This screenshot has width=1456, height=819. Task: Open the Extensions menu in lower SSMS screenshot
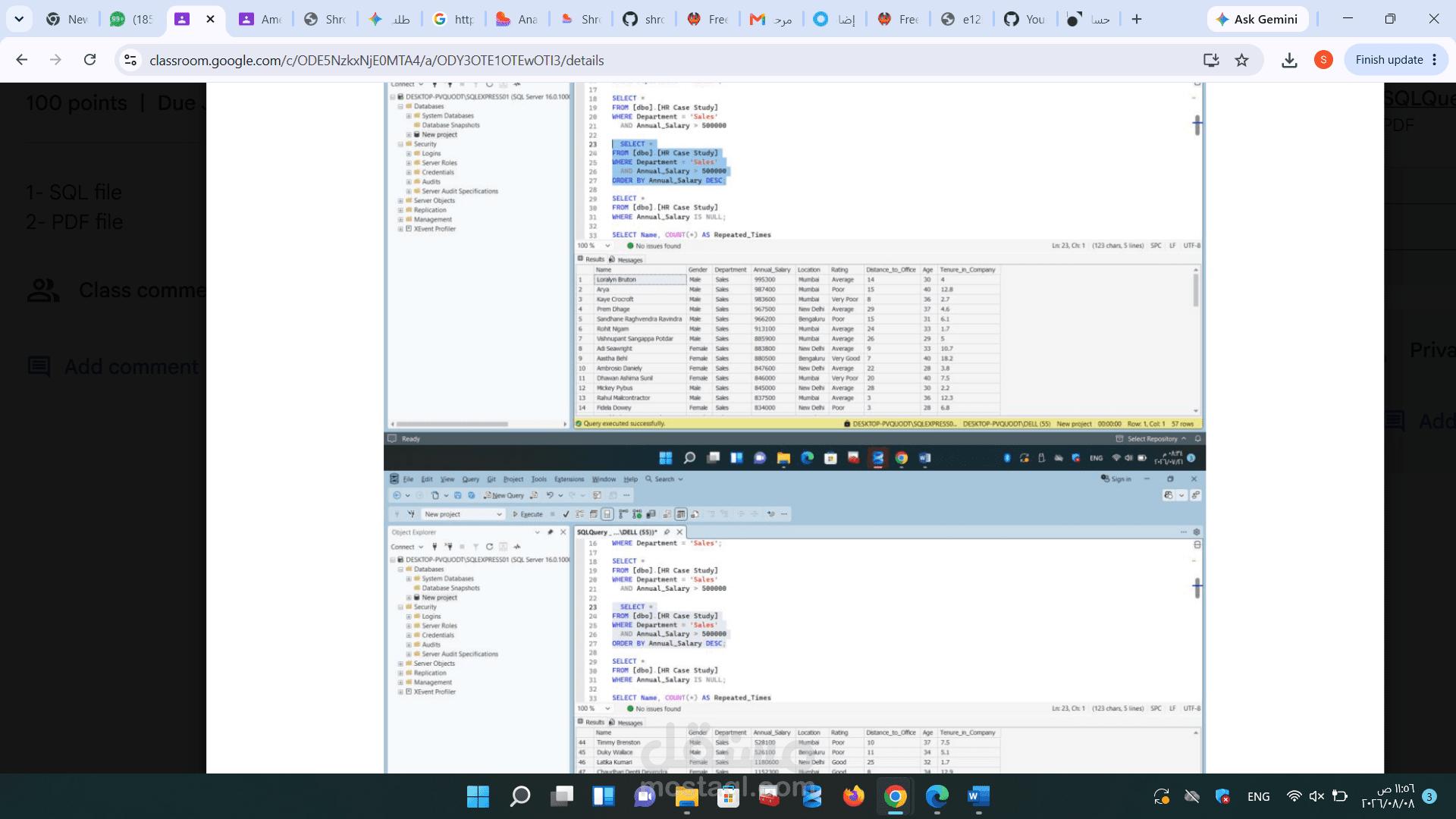click(569, 479)
